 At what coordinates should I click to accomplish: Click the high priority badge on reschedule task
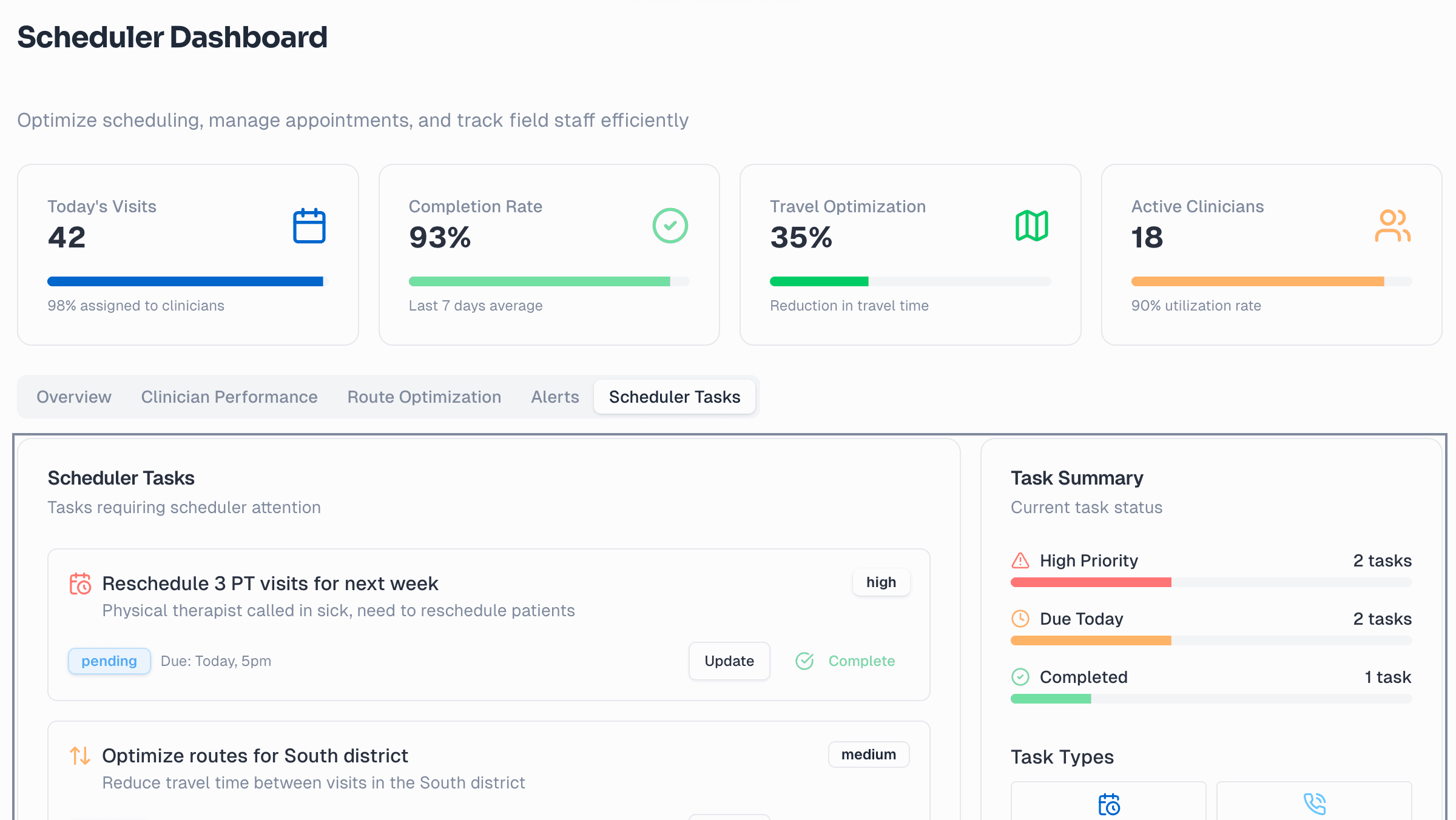tap(881, 582)
